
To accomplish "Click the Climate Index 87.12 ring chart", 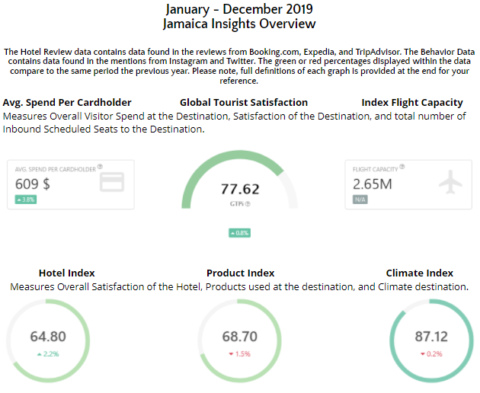I will tap(431, 341).
